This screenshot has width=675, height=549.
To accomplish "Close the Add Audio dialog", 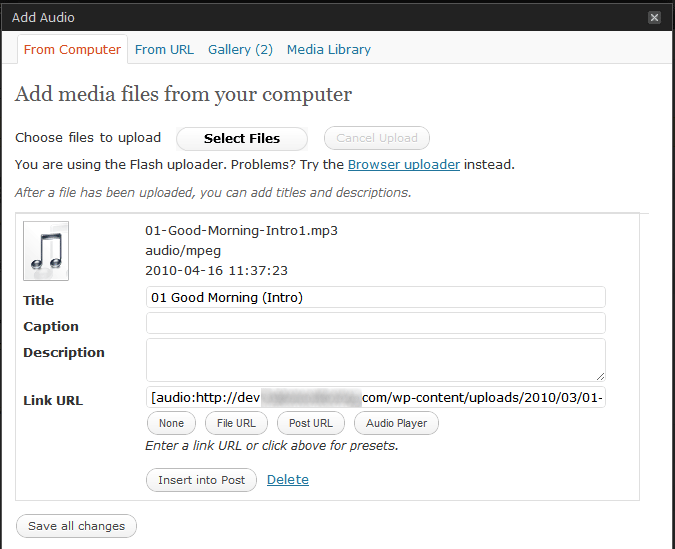I will point(654,18).
